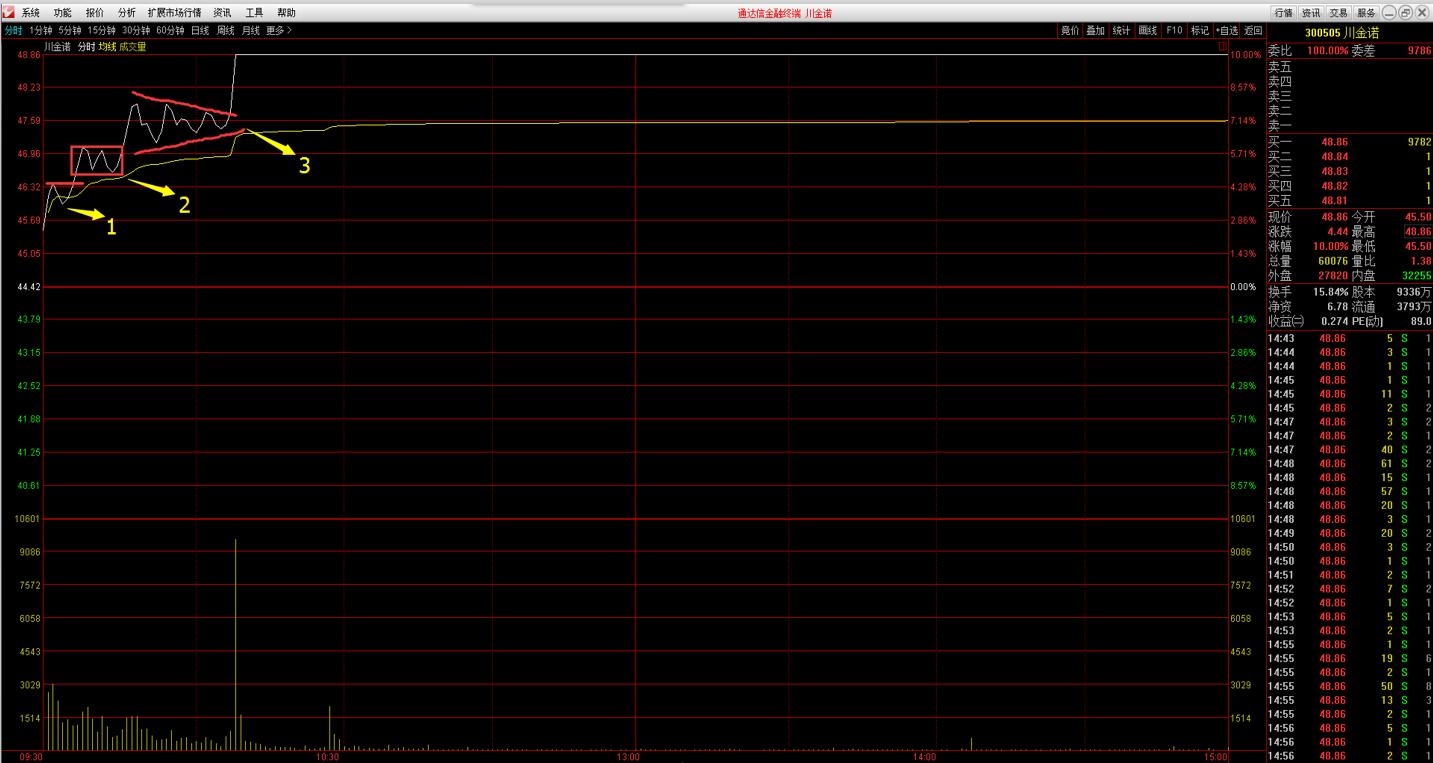Viewport: 1433px width, 763px height.
Task: Click 买一 price 48.86 row
Action: [1350, 143]
